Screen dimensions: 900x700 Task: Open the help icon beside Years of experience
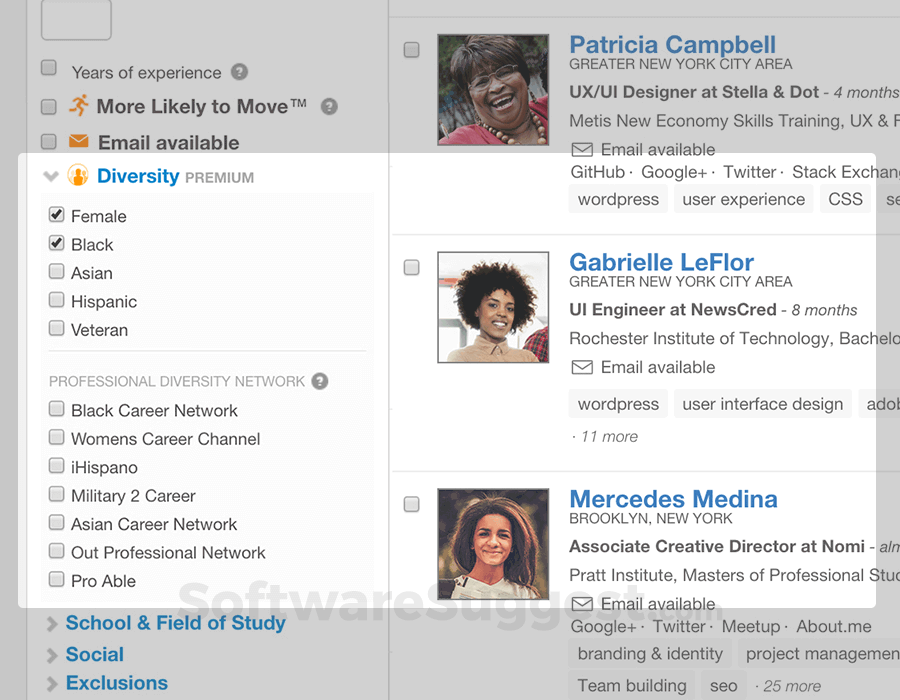click(x=237, y=72)
